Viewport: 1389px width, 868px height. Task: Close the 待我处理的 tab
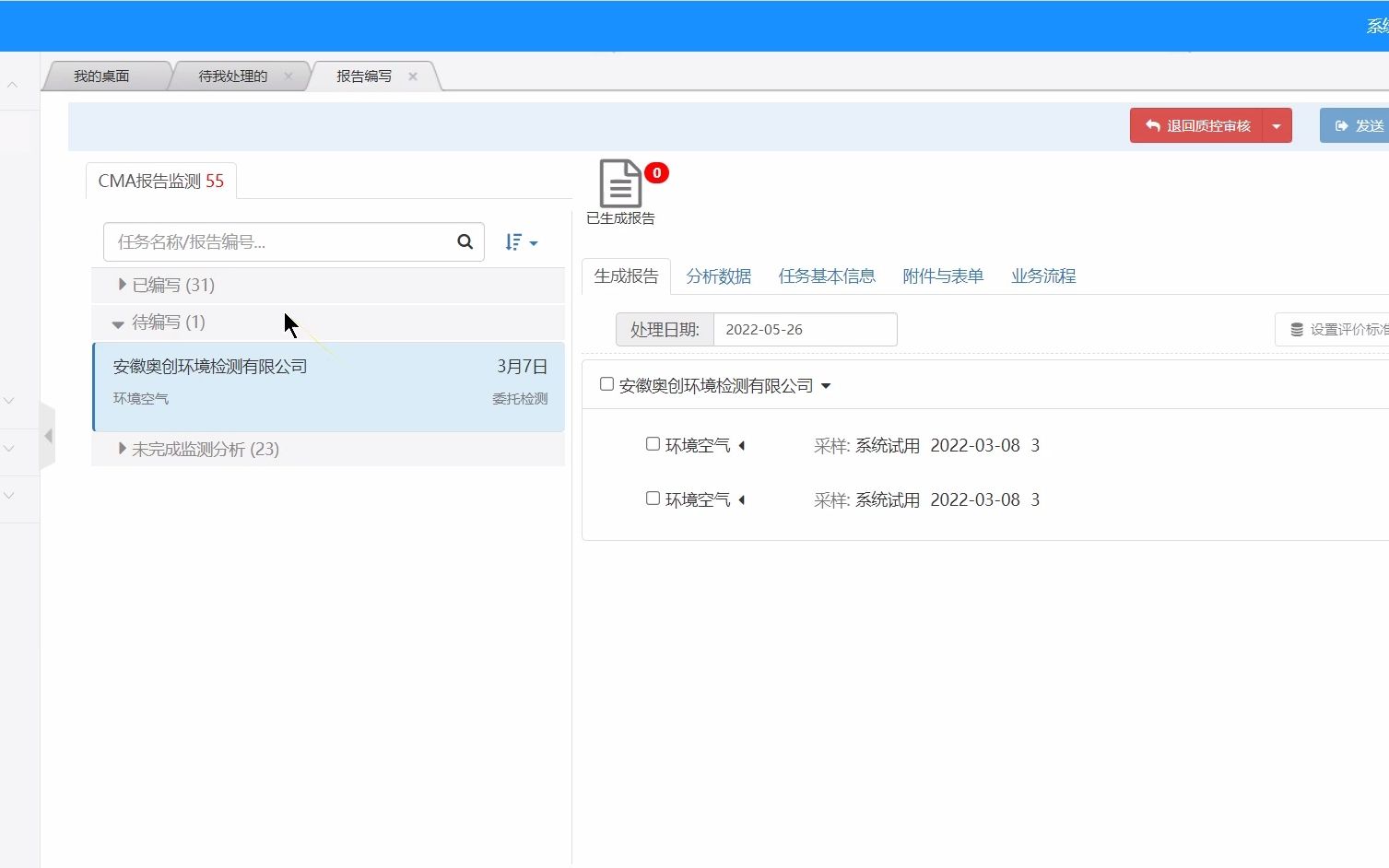(x=288, y=76)
